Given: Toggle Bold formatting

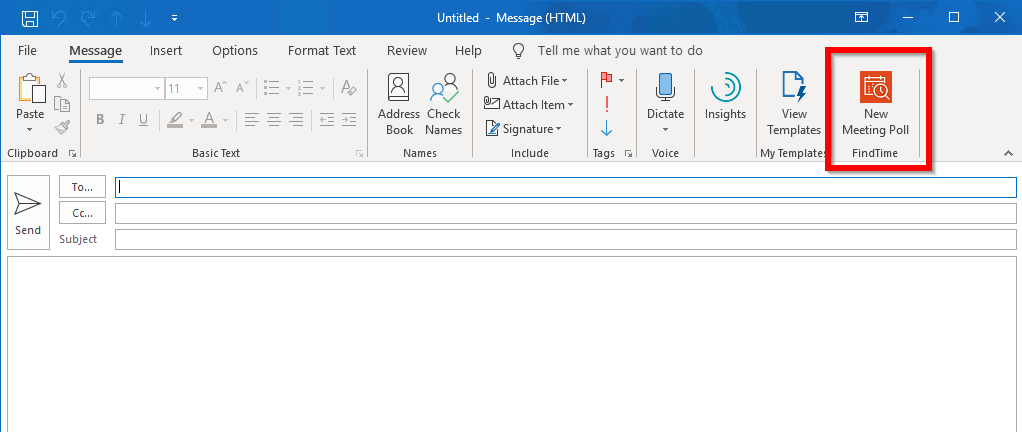Looking at the screenshot, I should tap(100, 119).
